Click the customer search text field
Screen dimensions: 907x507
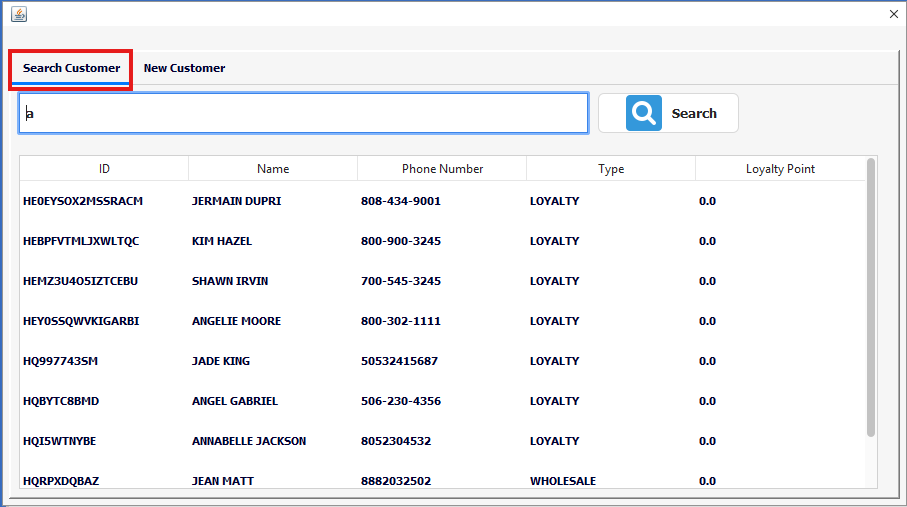click(x=303, y=113)
